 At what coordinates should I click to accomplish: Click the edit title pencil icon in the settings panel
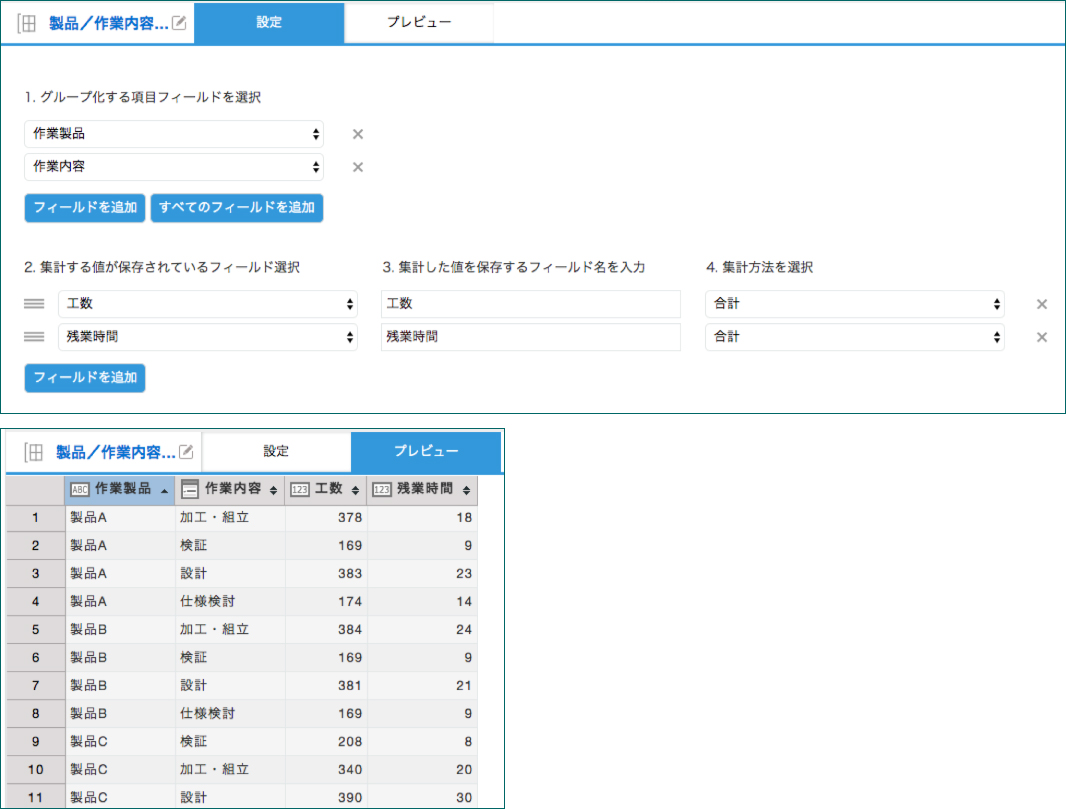[179, 23]
